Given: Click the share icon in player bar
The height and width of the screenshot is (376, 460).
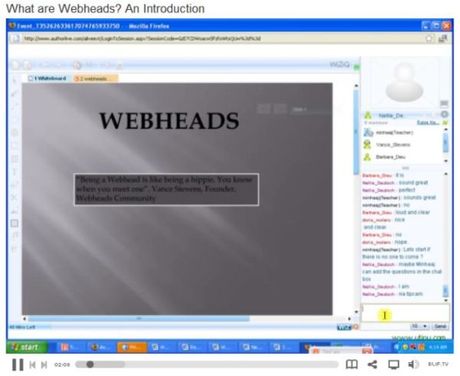Looking at the screenshot, I should pos(372,364).
